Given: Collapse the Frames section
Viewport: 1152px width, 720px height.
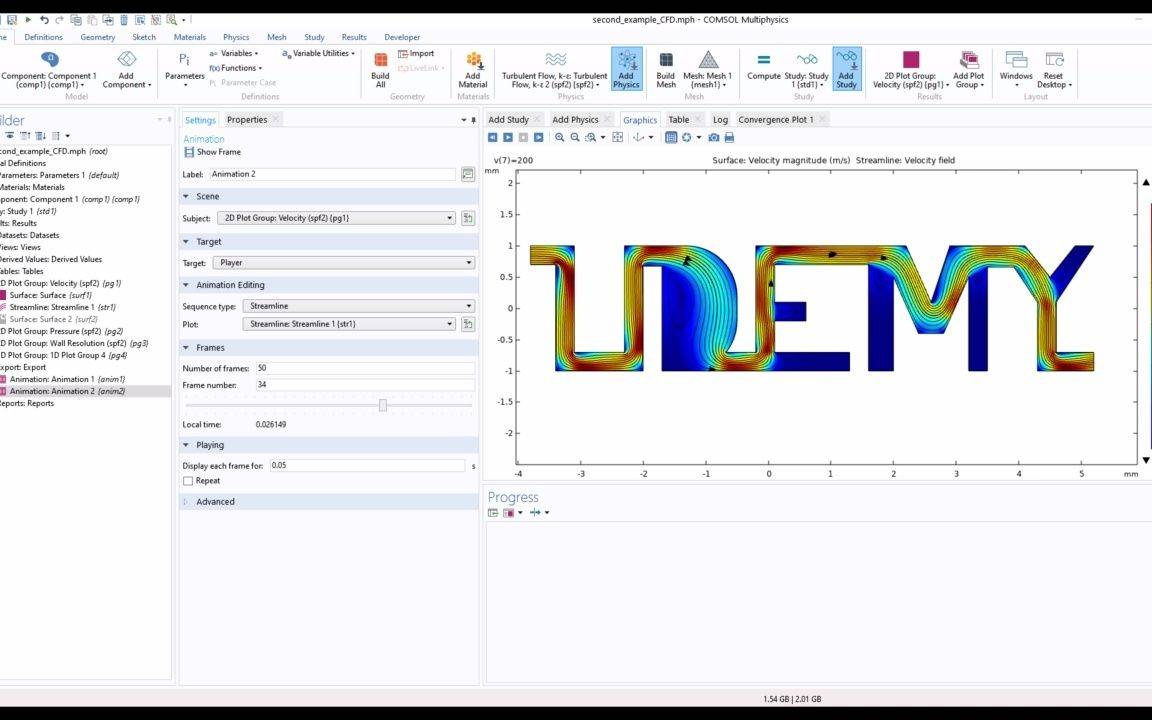Looking at the screenshot, I should tap(186, 348).
